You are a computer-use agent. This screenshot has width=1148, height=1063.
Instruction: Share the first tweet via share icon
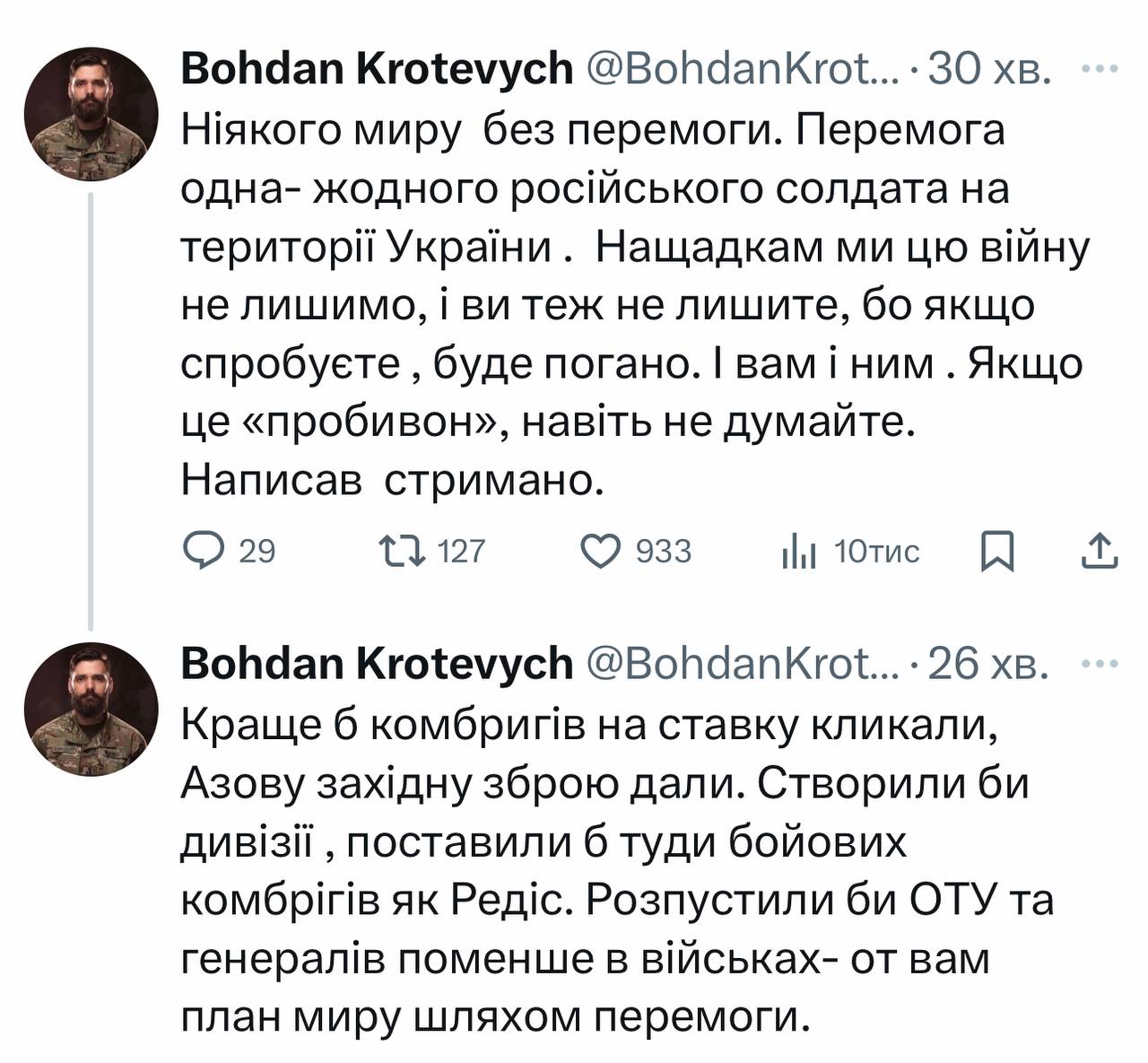[1099, 550]
